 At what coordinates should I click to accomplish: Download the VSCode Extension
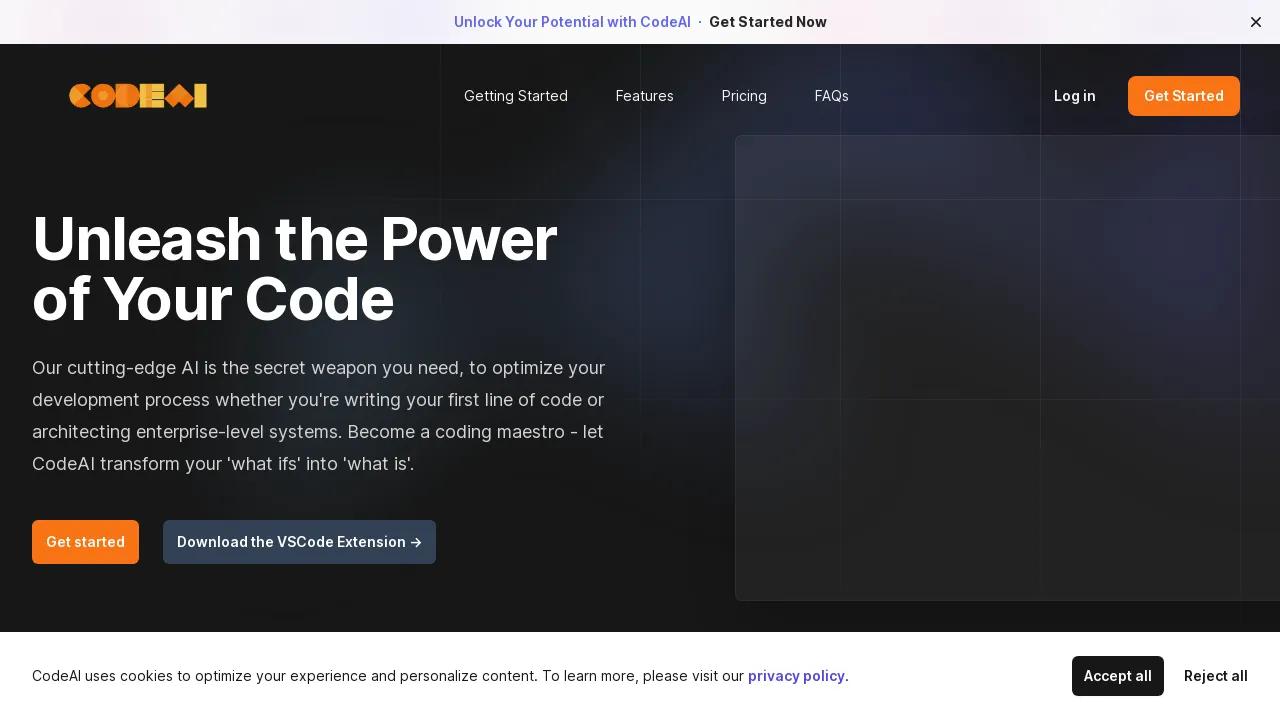tap(299, 542)
